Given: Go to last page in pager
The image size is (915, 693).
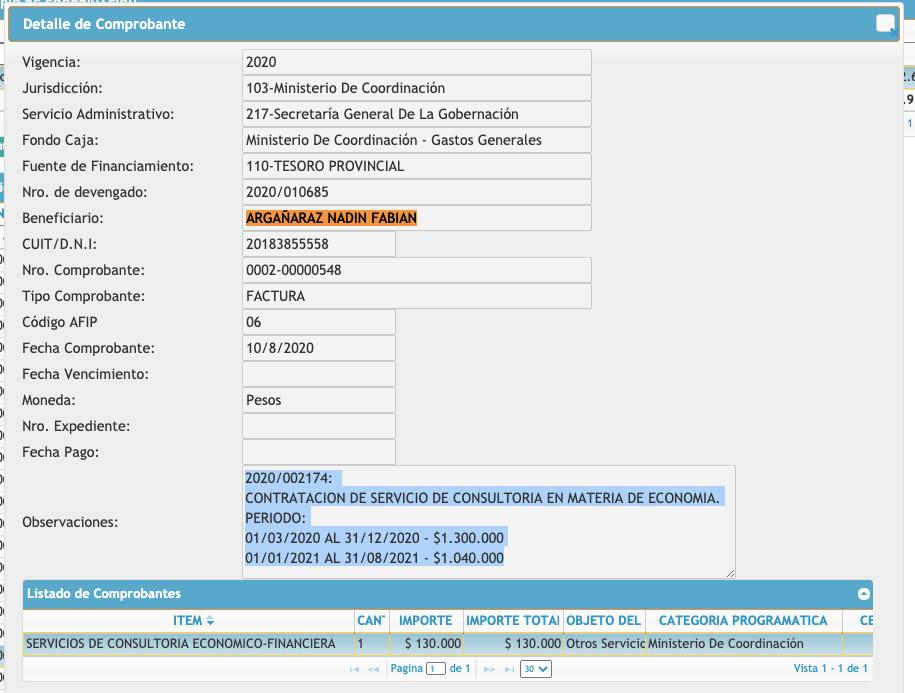Looking at the screenshot, I should (x=508, y=669).
